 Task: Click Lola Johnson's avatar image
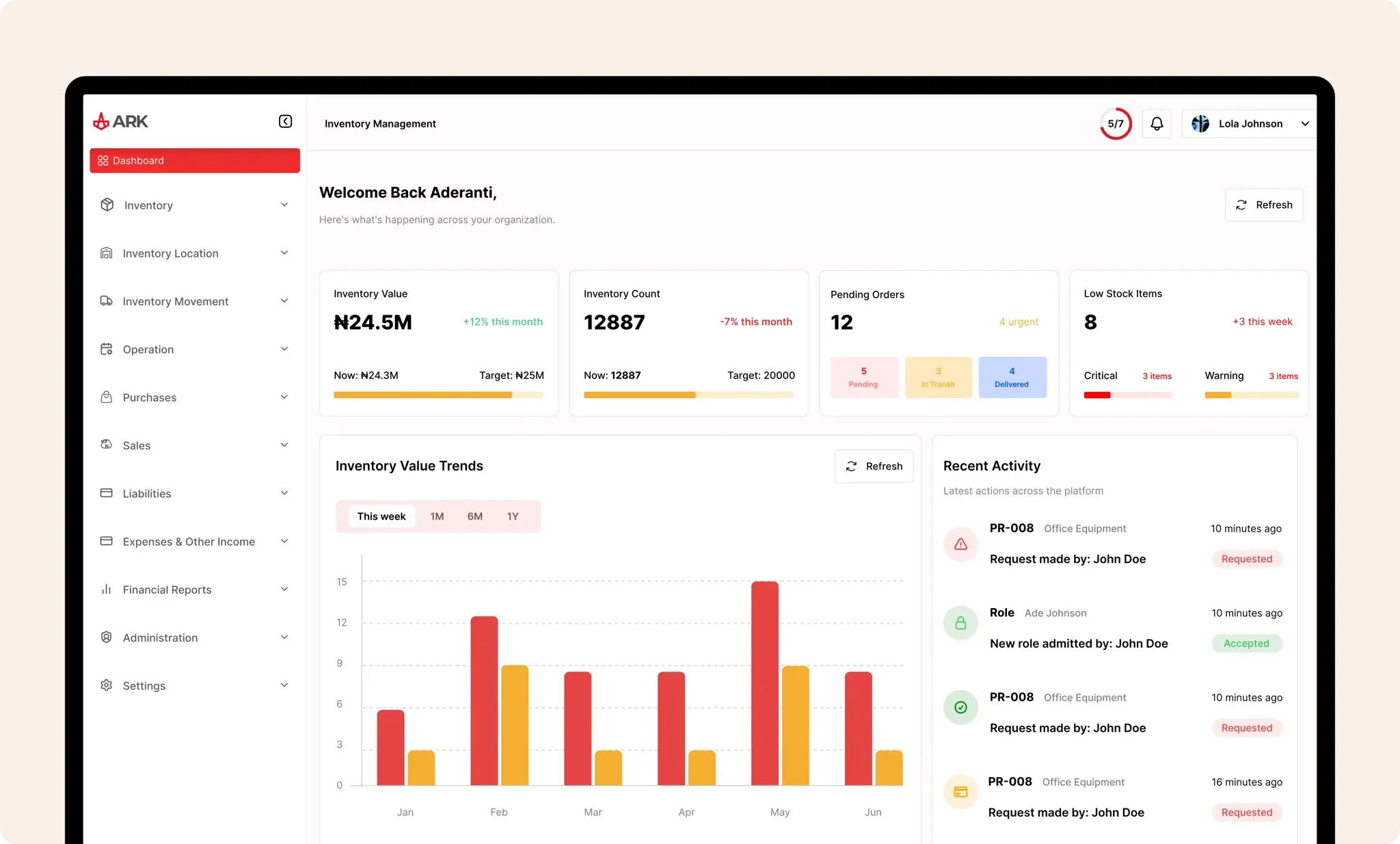(x=1200, y=124)
